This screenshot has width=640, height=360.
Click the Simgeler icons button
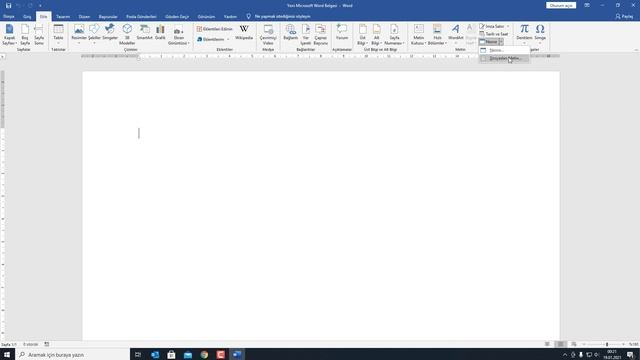click(110, 33)
